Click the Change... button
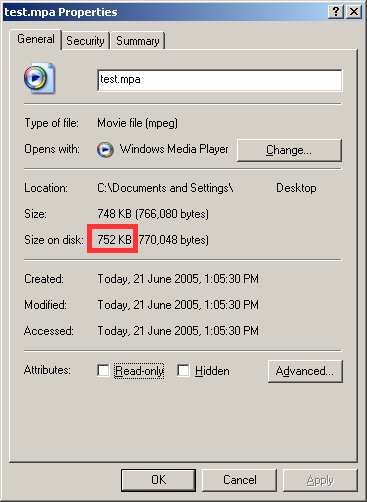This screenshot has width=367, height=502. click(x=289, y=150)
